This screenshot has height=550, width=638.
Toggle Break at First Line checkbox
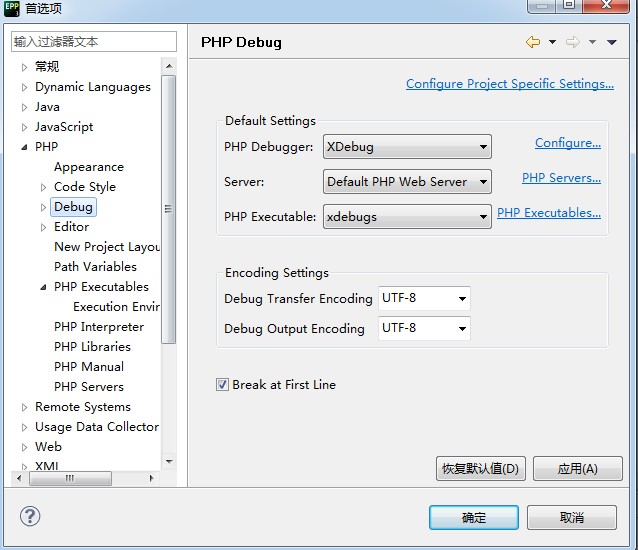point(222,384)
